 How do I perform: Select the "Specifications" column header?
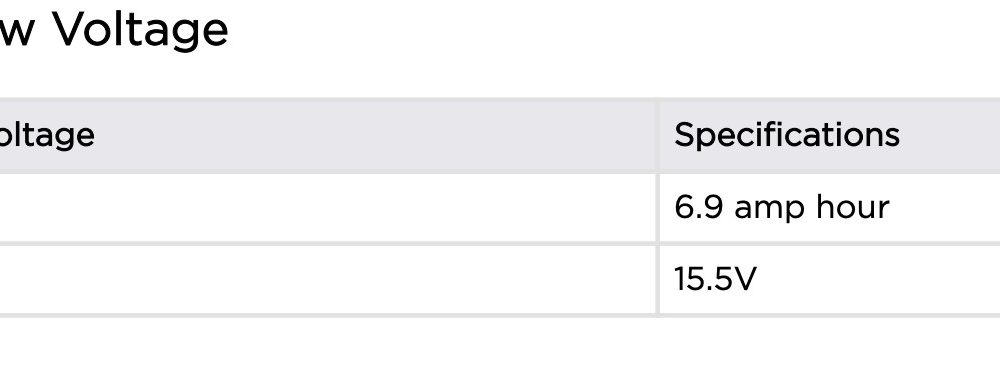click(x=786, y=135)
